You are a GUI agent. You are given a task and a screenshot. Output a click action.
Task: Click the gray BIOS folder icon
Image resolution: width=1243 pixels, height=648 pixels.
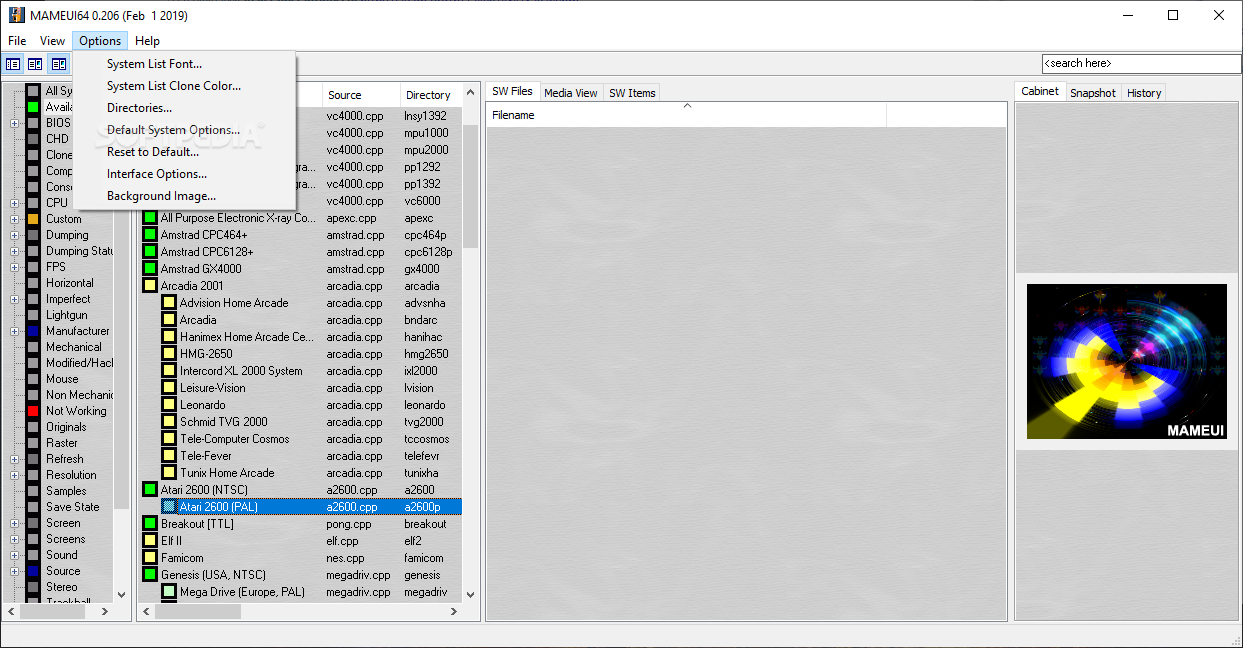33,123
